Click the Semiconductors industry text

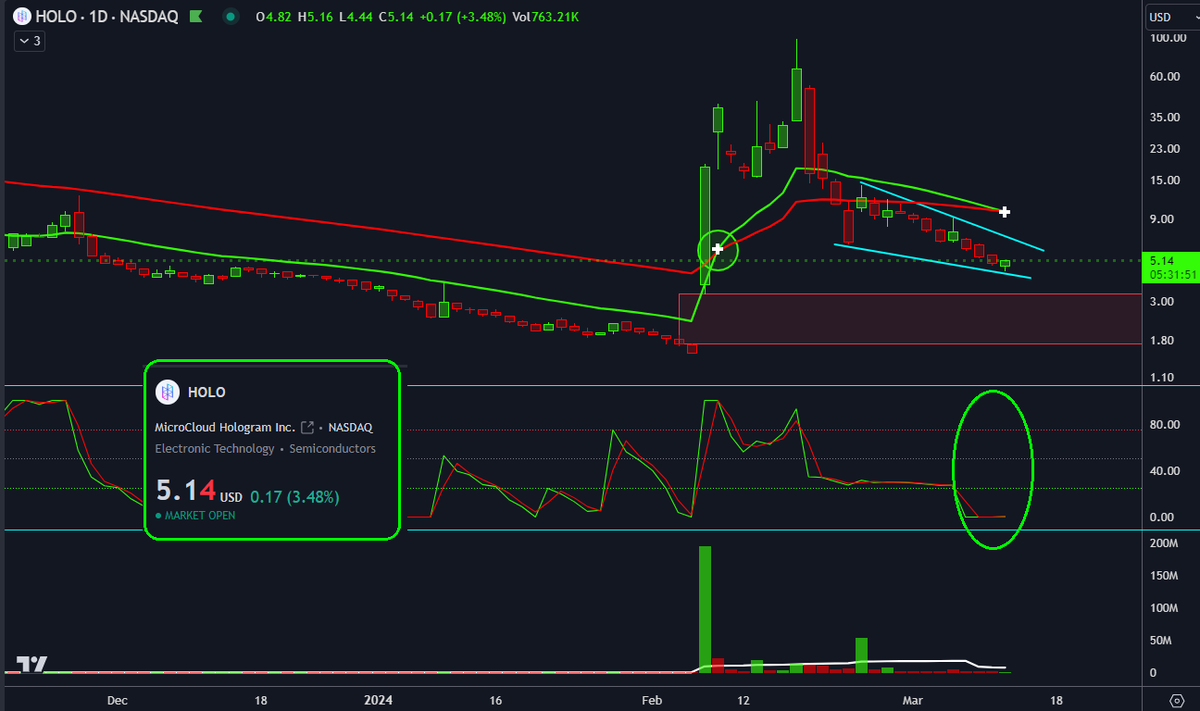click(333, 449)
